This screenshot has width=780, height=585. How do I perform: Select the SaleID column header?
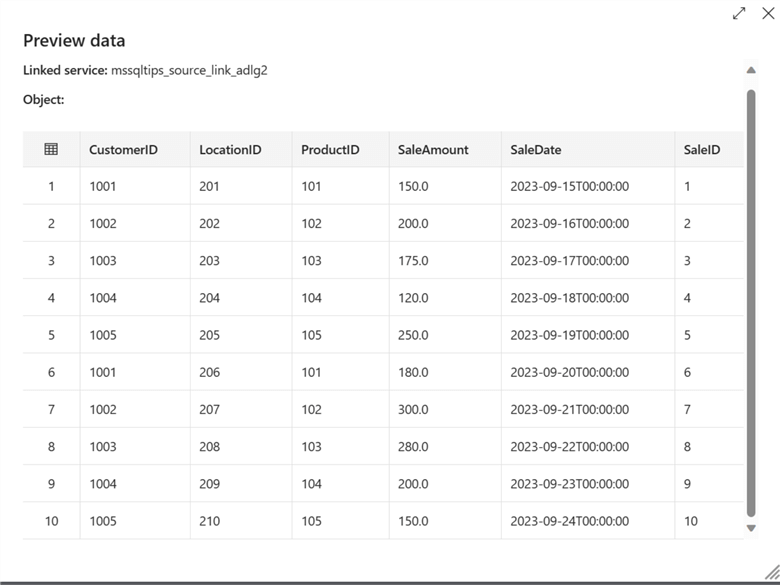pyautogui.click(x=701, y=150)
